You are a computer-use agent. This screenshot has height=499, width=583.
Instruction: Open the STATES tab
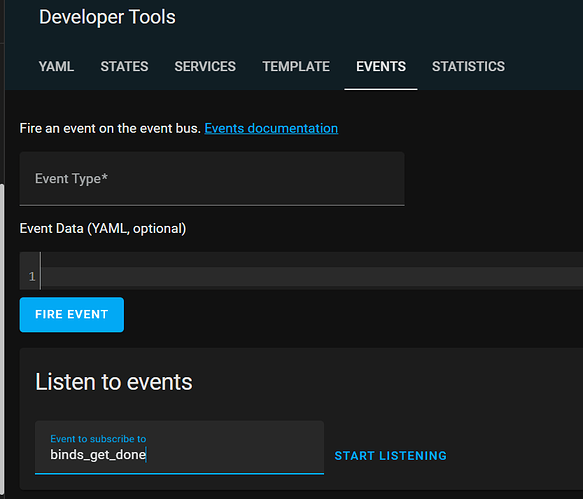coord(124,67)
